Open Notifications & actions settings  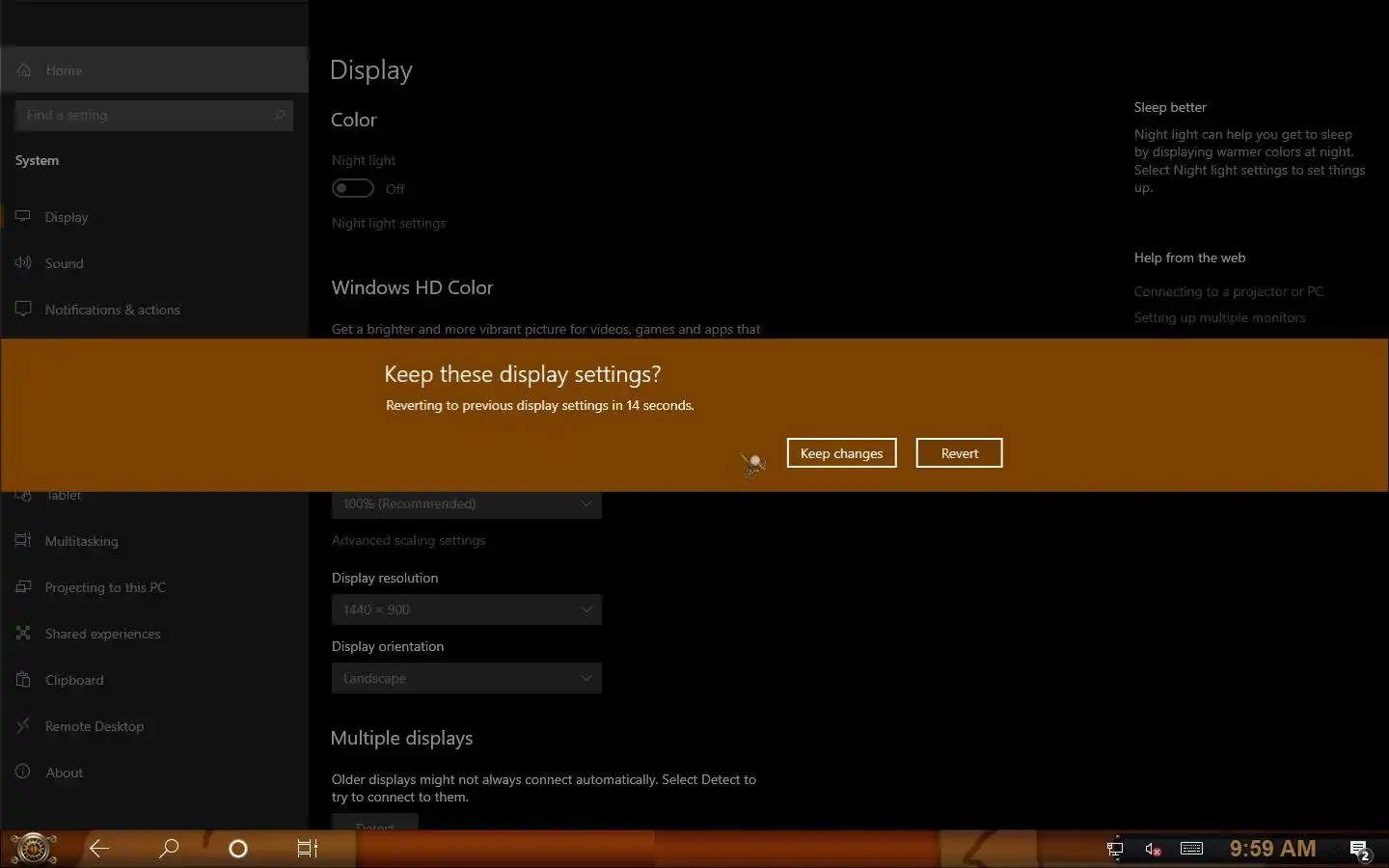(154, 310)
